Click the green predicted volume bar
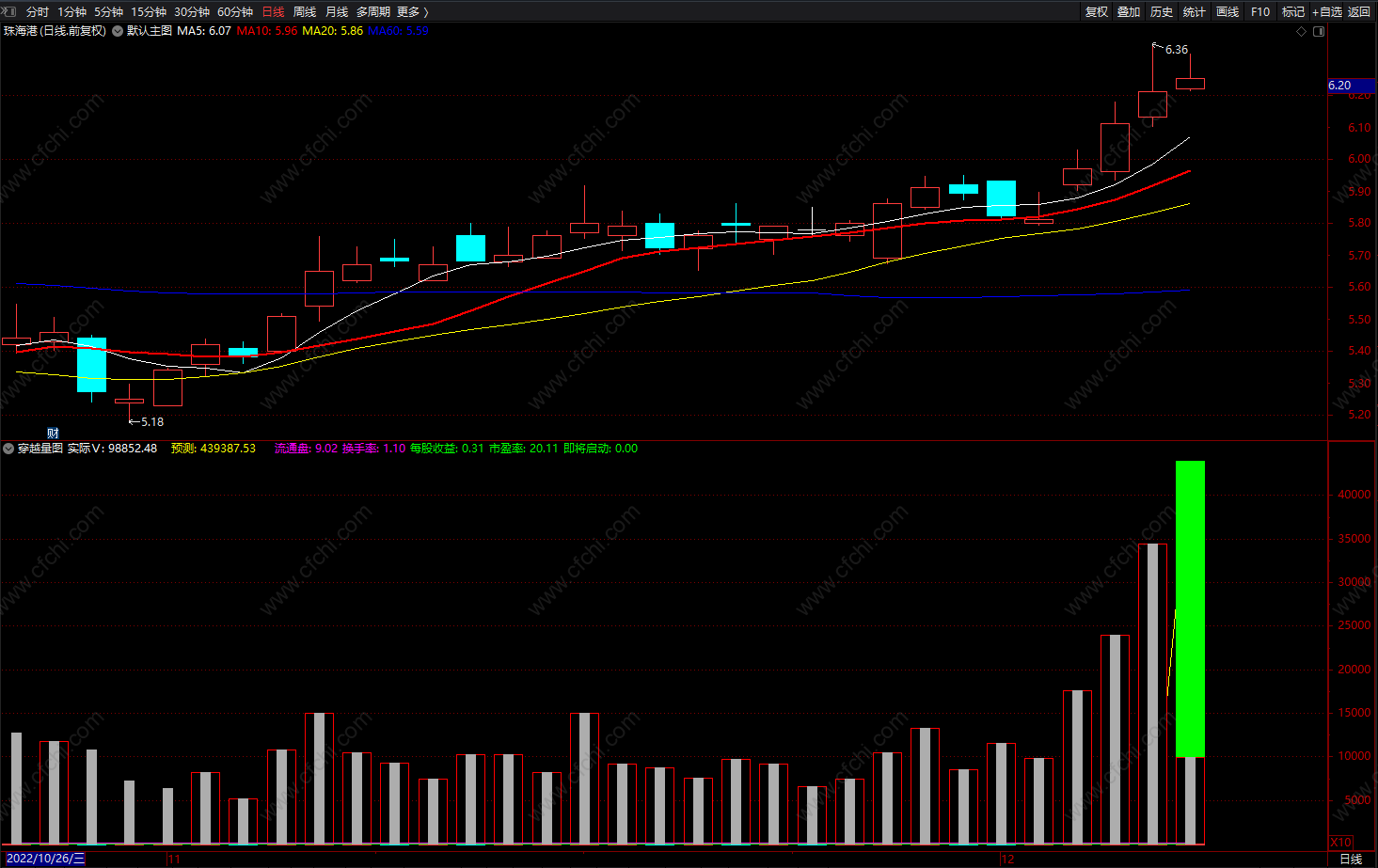This screenshot has width=1378, height=868. pyautogui.click(x=1190, y=608)
